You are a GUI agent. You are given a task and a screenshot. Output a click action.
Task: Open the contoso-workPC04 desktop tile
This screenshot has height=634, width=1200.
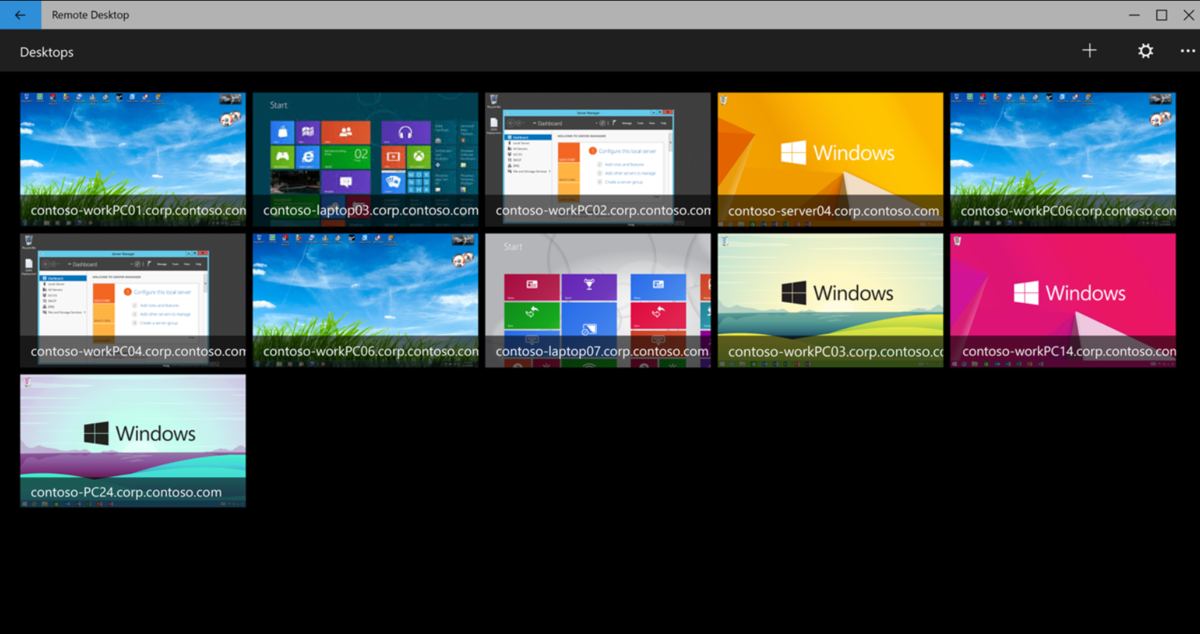pyautogui.click(x=133, y=300)
